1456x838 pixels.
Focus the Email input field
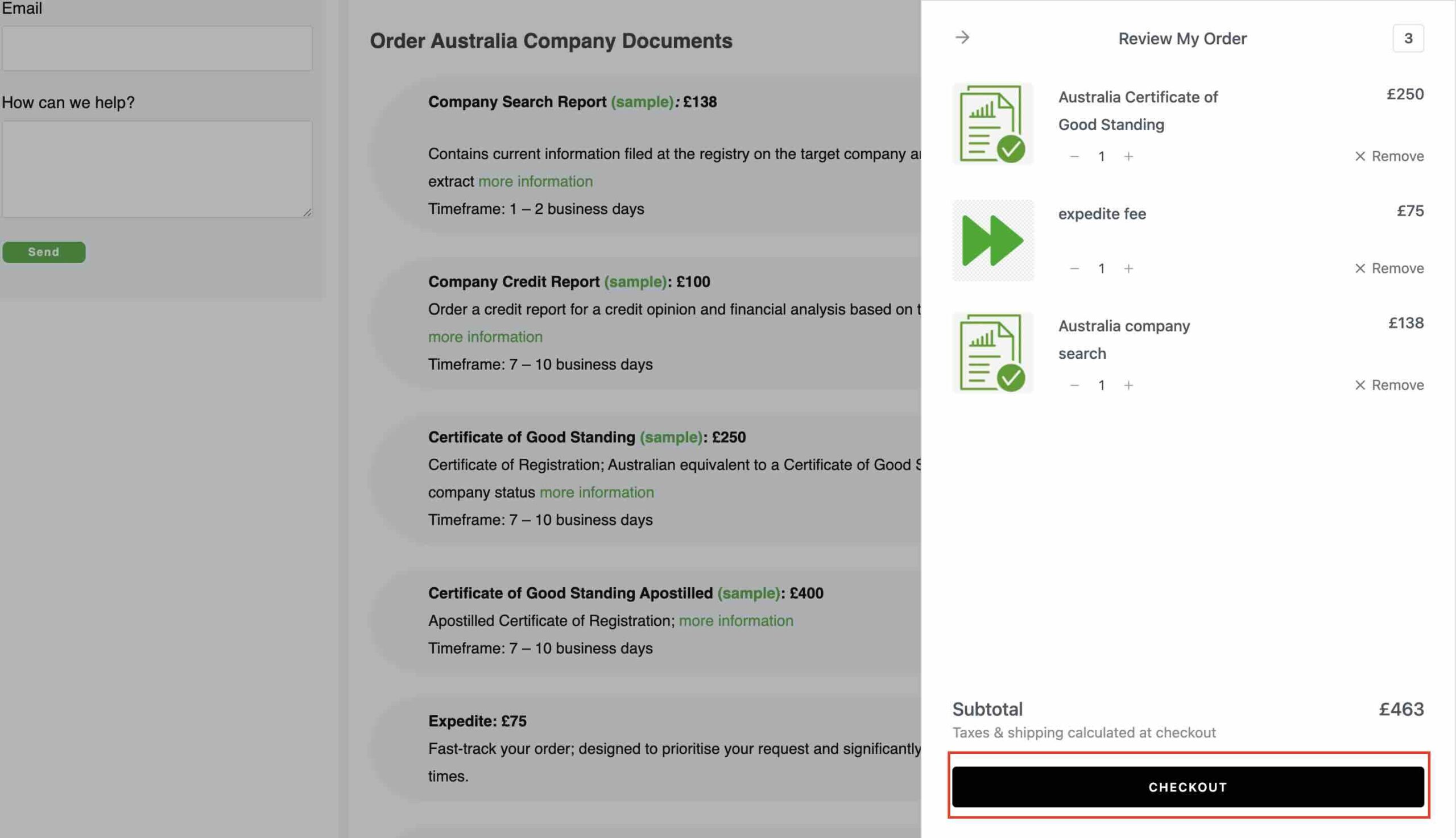[x=157, y=48]
